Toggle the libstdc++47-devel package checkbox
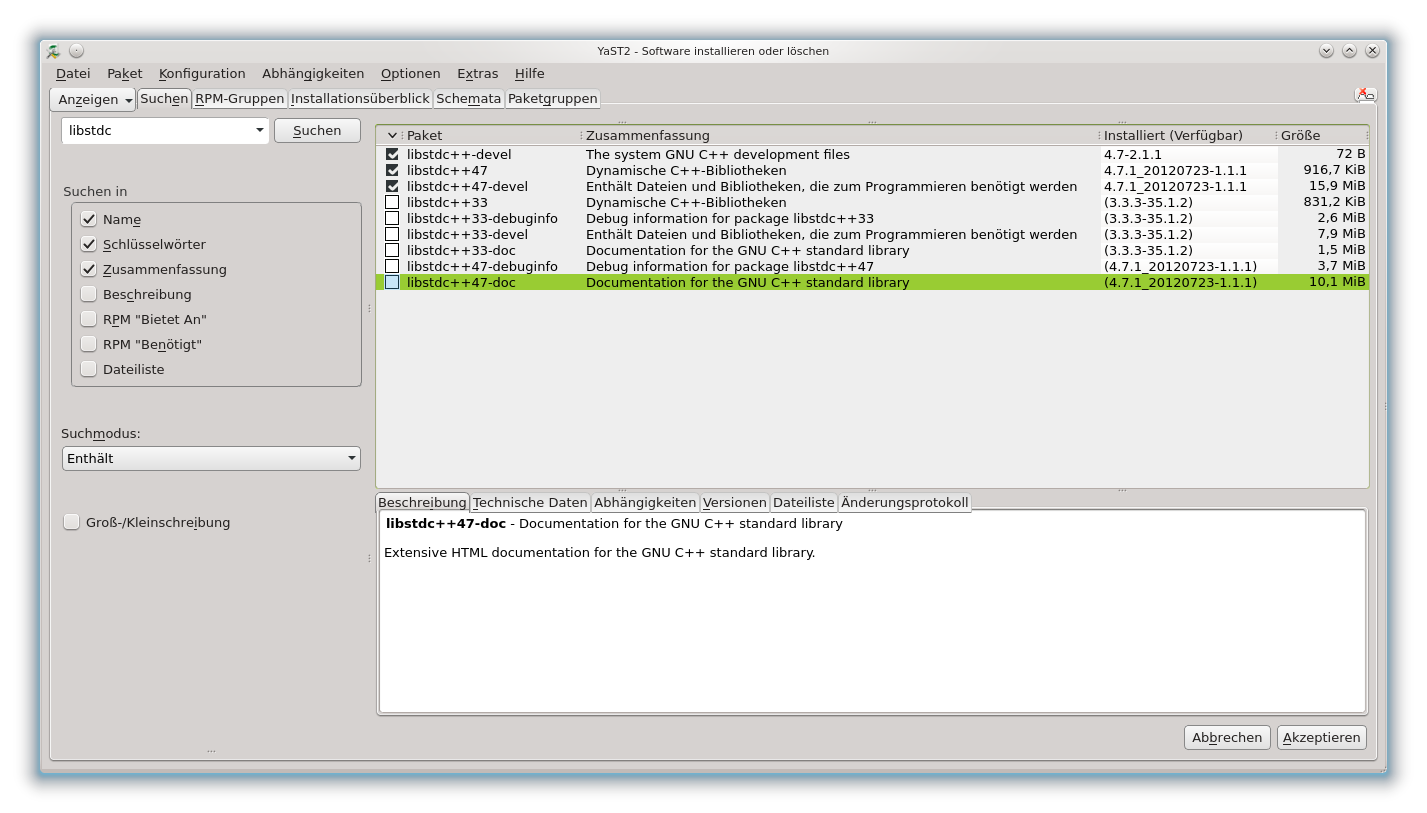 [392, 186]
